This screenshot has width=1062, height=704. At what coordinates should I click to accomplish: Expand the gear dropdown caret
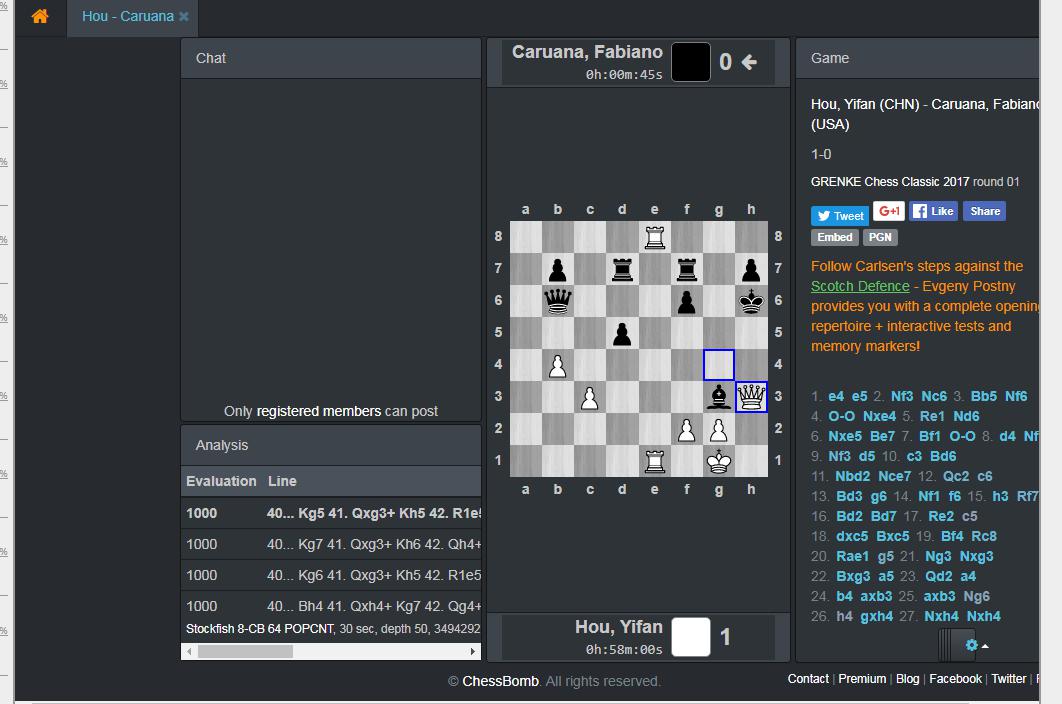[x=985, y=646]
